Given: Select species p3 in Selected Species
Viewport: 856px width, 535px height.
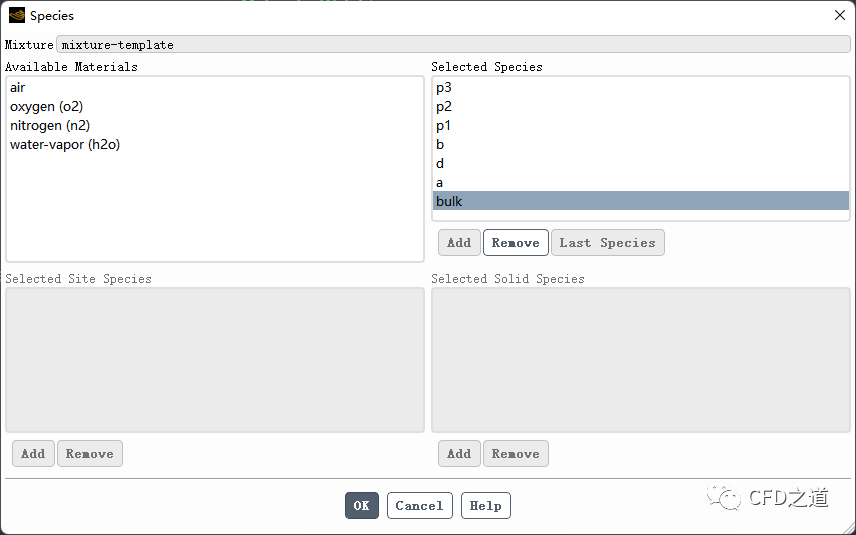Looking at the screenshot, I should tap(444, 88).
